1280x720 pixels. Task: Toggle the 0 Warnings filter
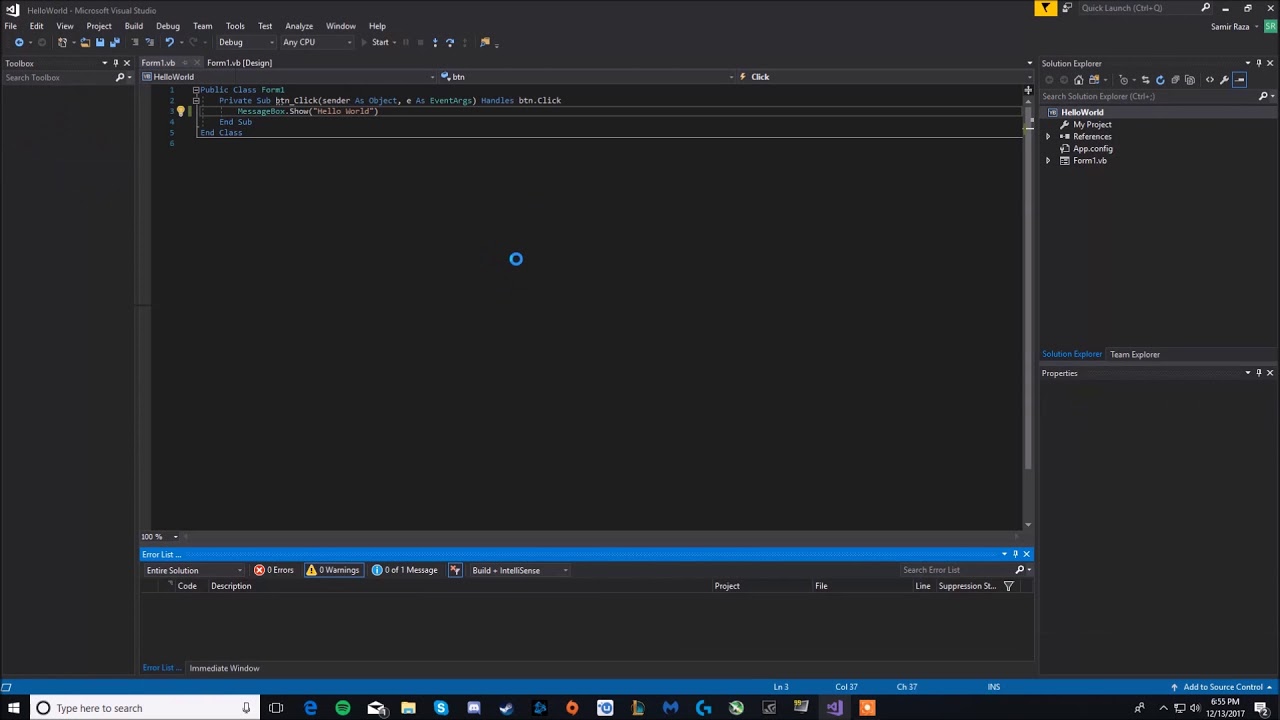(x=333, y=570)
